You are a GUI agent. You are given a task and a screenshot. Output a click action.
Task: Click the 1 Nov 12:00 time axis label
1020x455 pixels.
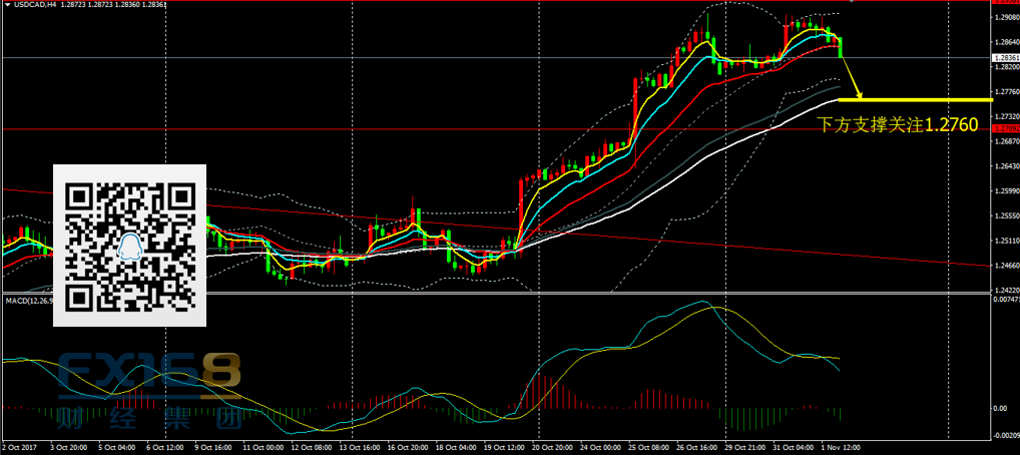click(x=842, y=446)
